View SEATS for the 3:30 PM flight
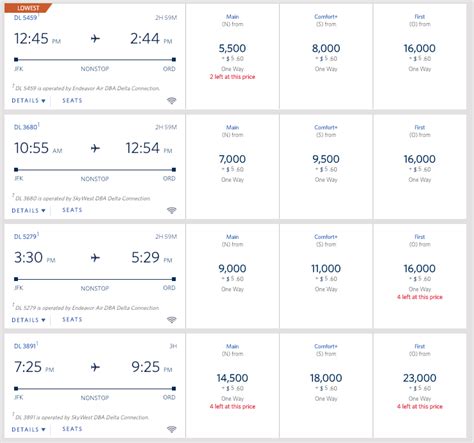This screenshot has width=474, height=443. 72,319
